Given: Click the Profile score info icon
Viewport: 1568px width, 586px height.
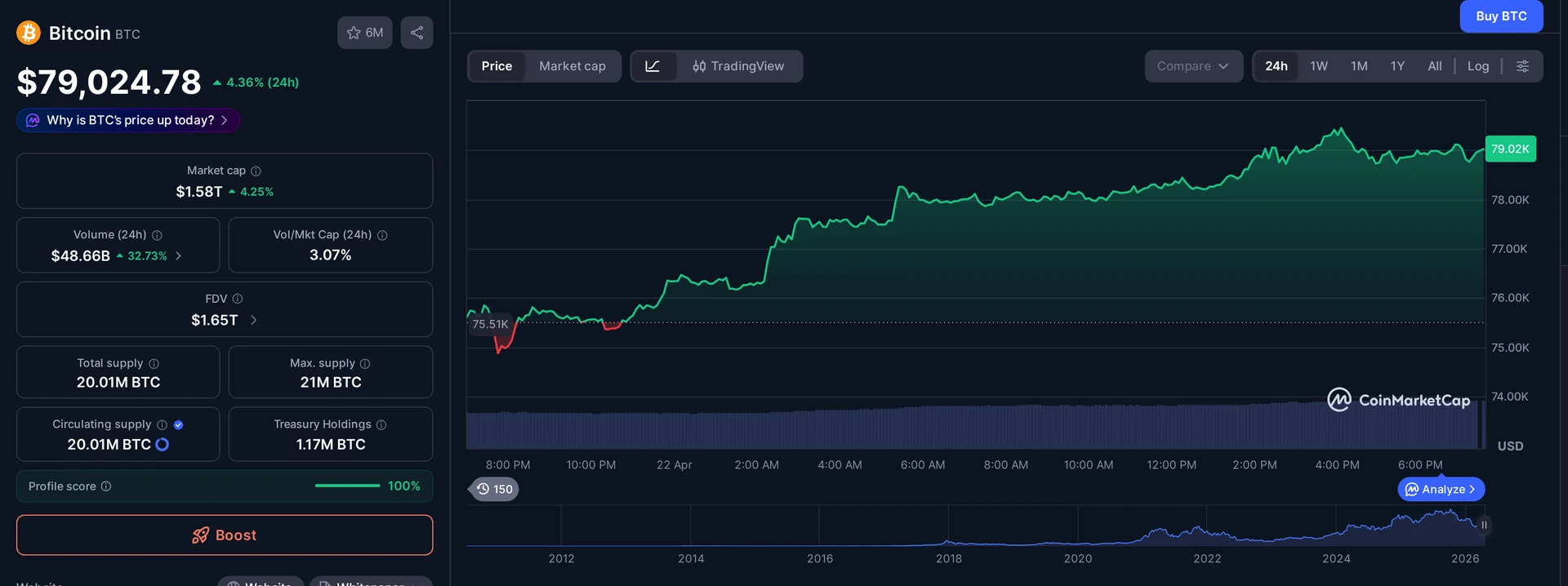Looking at the screenshot, I should pyautogui.click(x=106, y=486).
